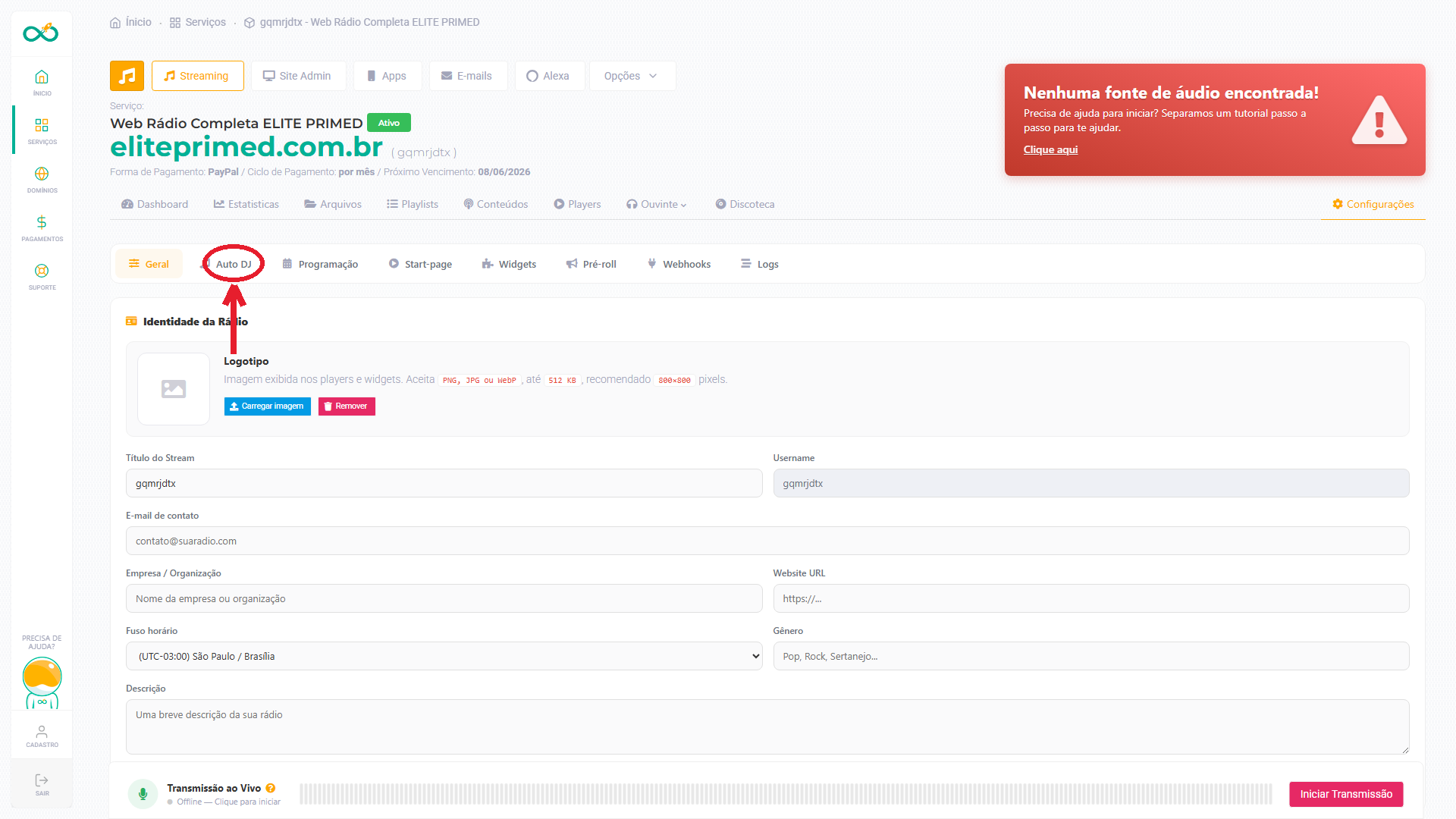
Task: Click the astronaut help mascot
Action: pos(42,682)
